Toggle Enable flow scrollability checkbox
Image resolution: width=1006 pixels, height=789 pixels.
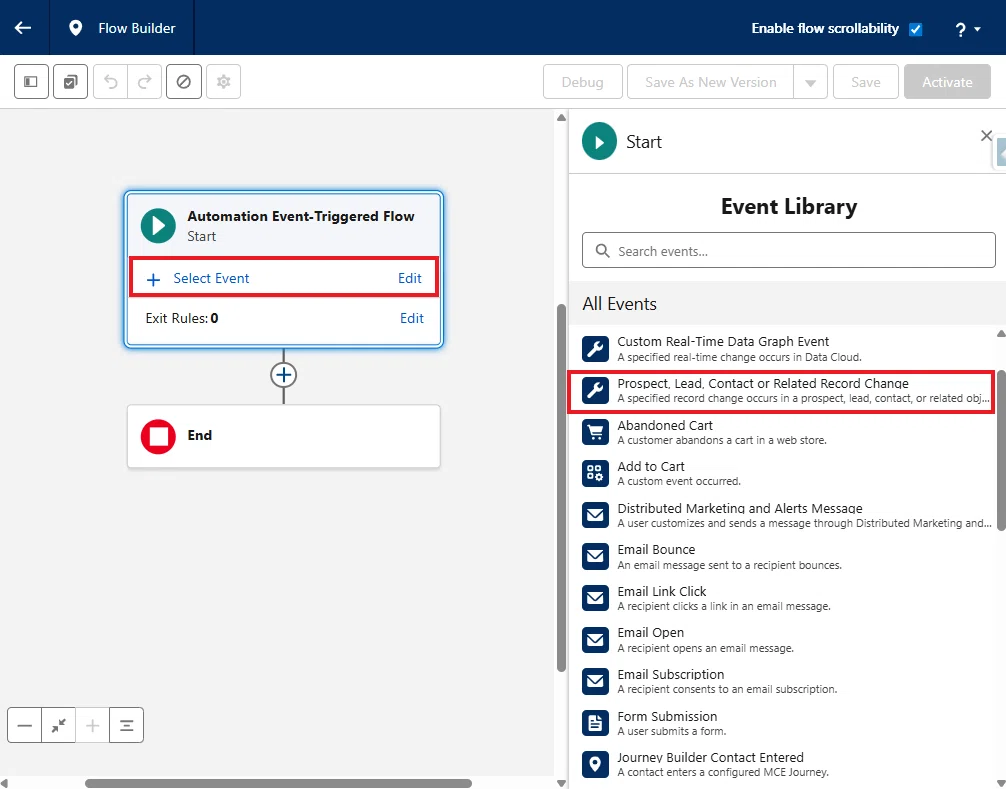pos(916,29)
